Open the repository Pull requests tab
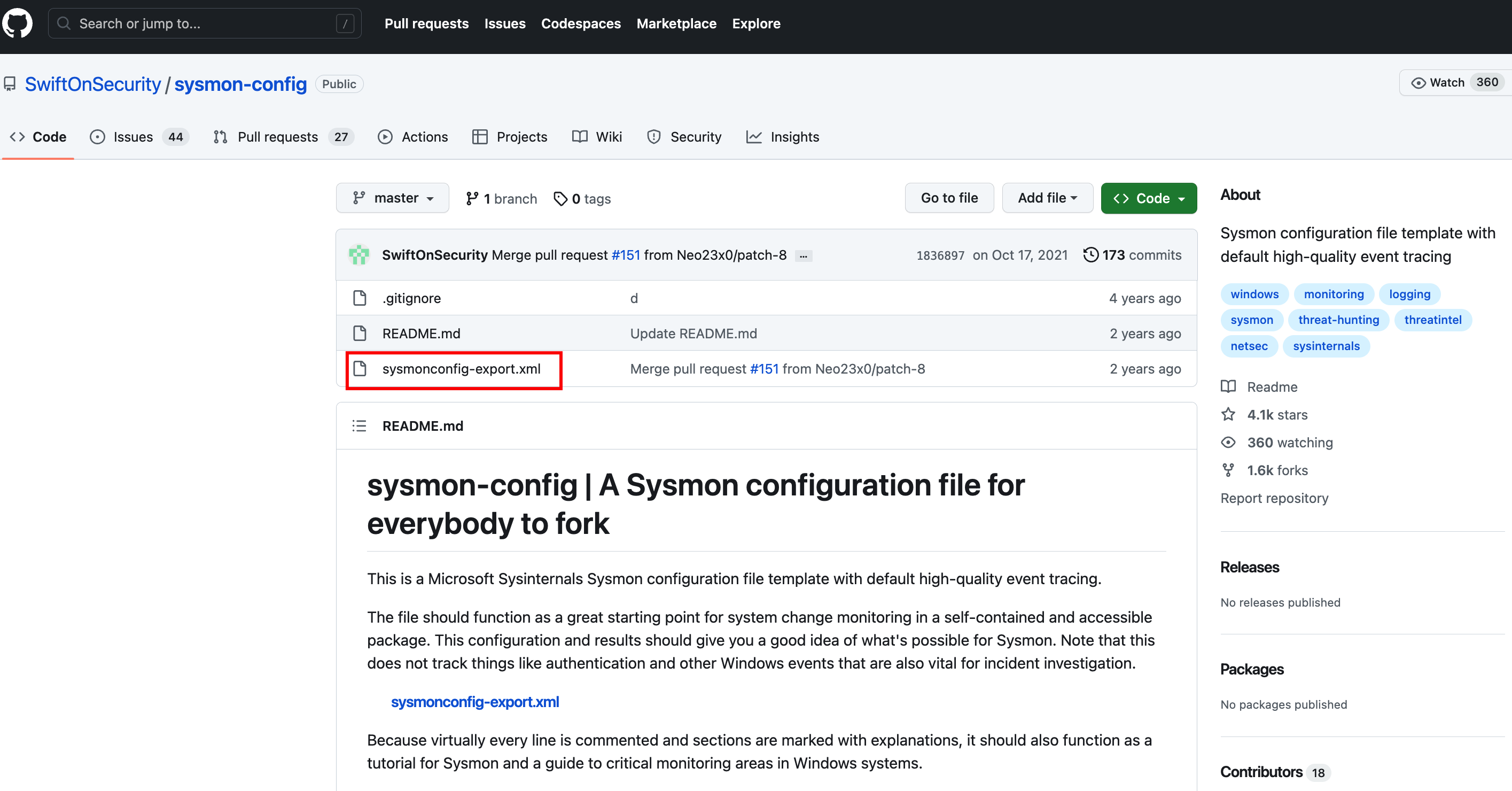Viewport: 1512px width, 791px height. tap(284, 137)
